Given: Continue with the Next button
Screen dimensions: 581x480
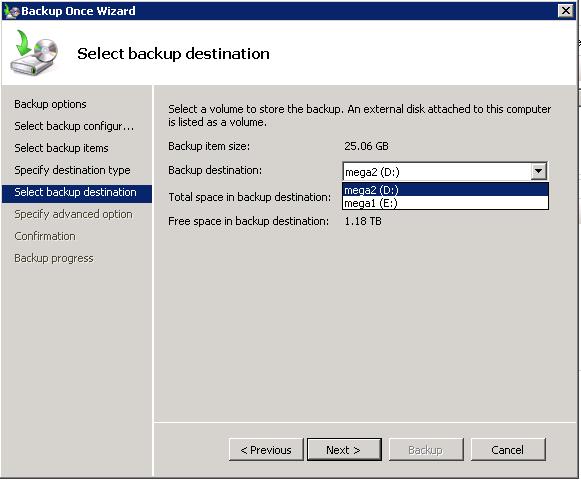Looking at the screenshot, I should click(x=344, y=450).
